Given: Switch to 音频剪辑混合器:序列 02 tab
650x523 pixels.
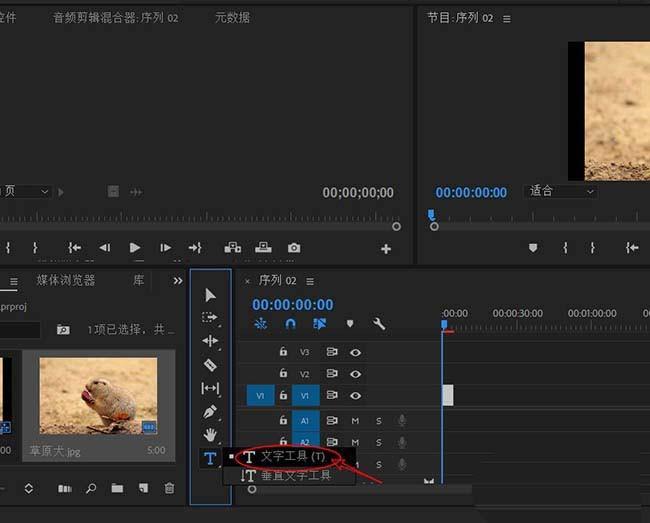Looking at the screenshot, I should coord(116,17).
